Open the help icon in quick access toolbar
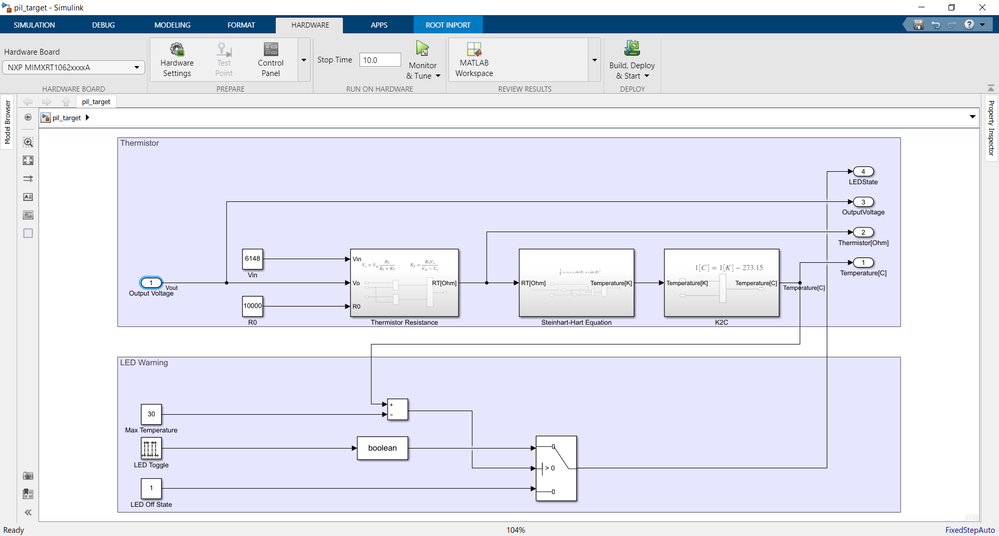 pos(968,25)
